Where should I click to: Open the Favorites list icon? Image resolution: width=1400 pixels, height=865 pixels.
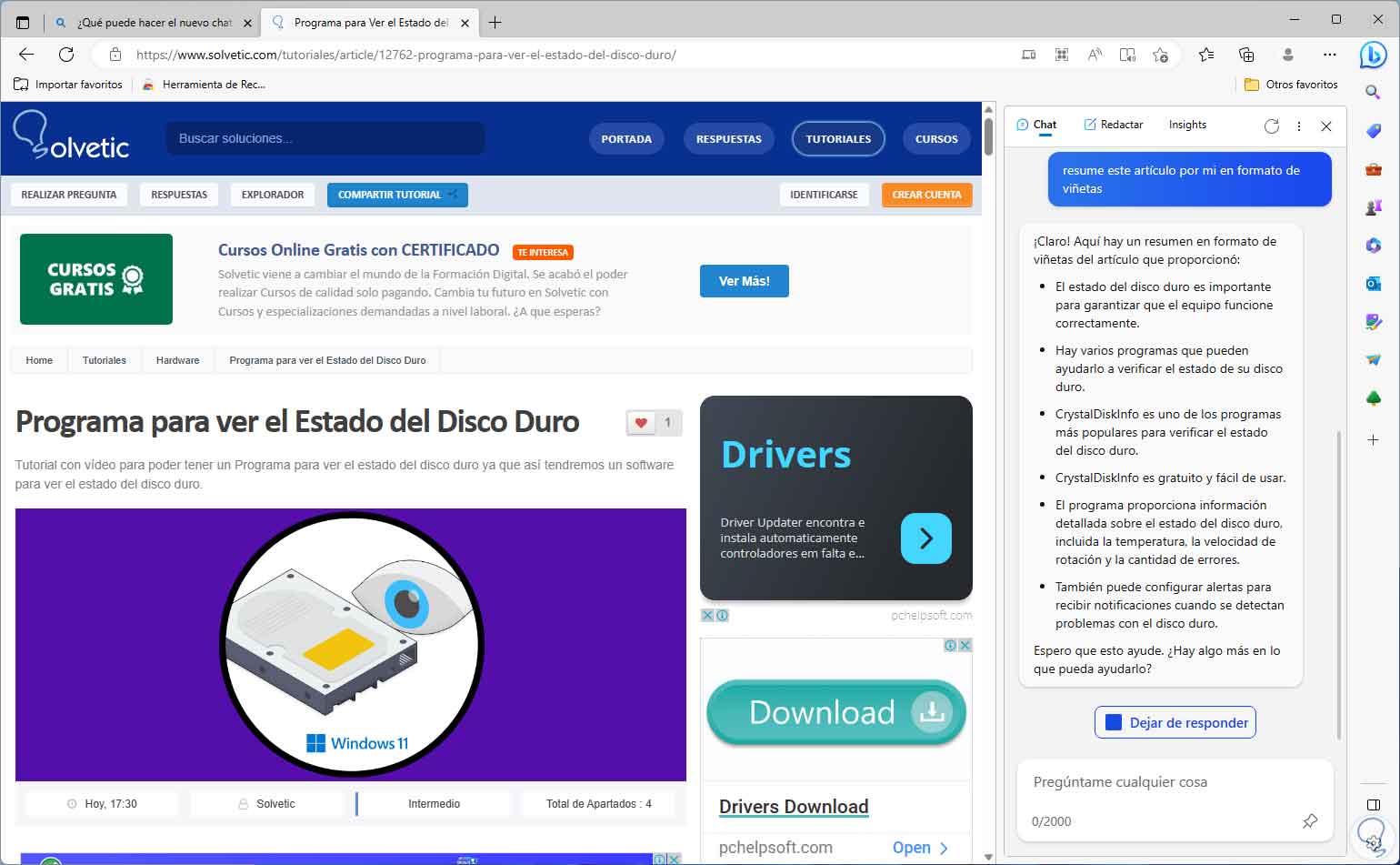(1206, 55)
